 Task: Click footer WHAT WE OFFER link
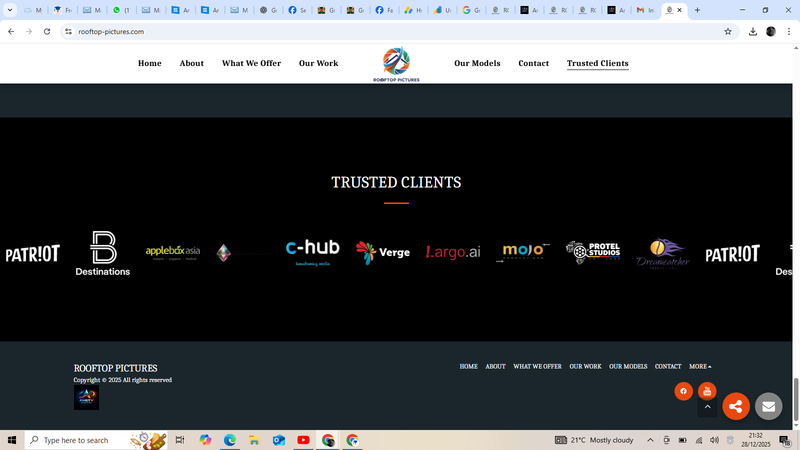coord(537,366)
